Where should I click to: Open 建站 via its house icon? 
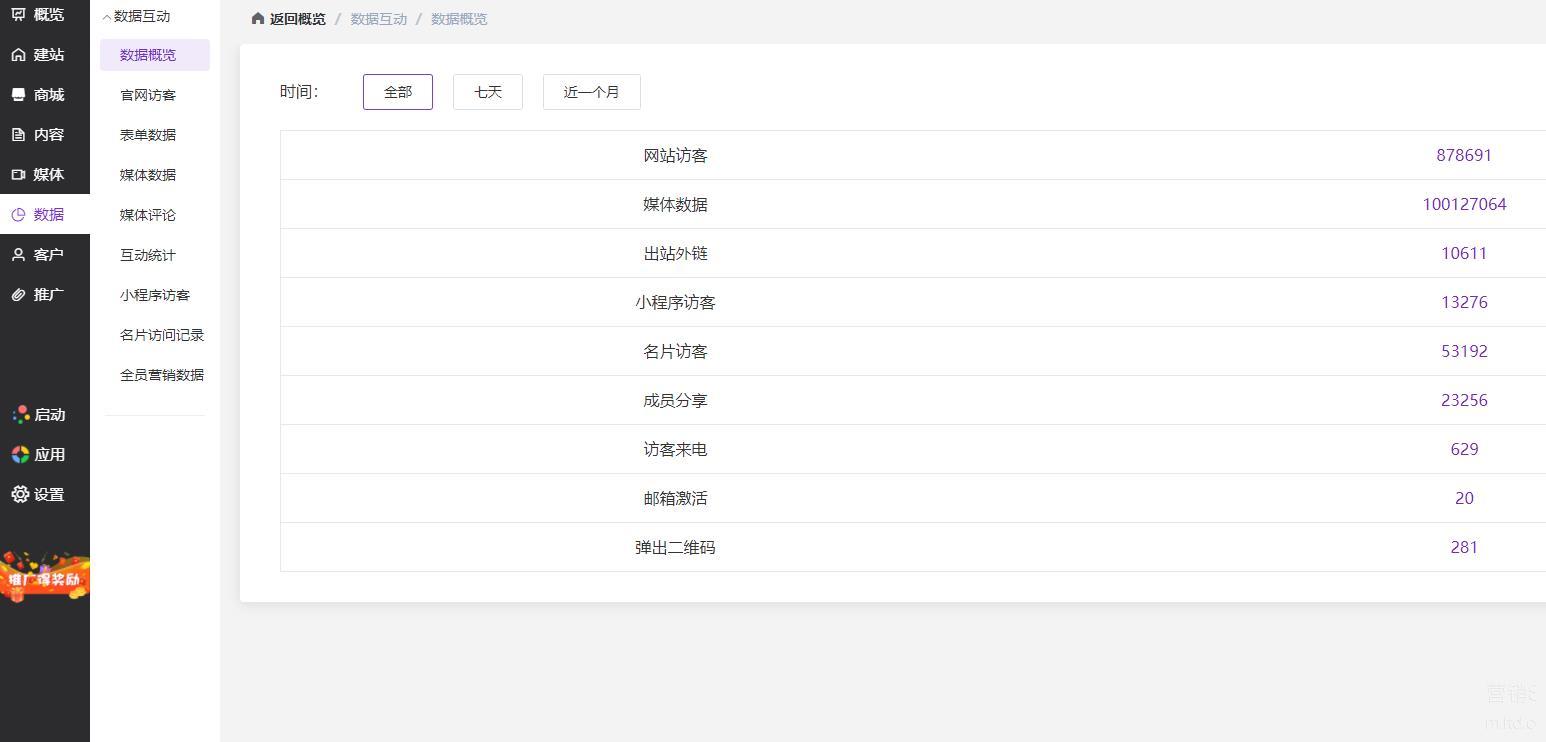tap(18, 55)
